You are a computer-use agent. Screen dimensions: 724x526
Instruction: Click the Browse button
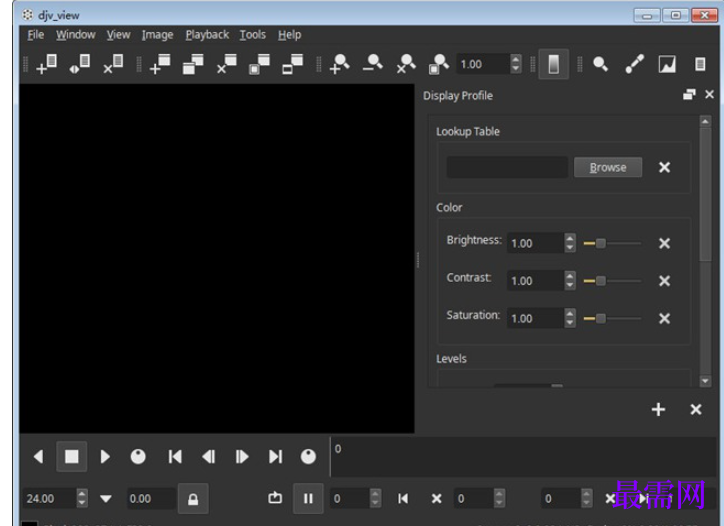[608, 167]
